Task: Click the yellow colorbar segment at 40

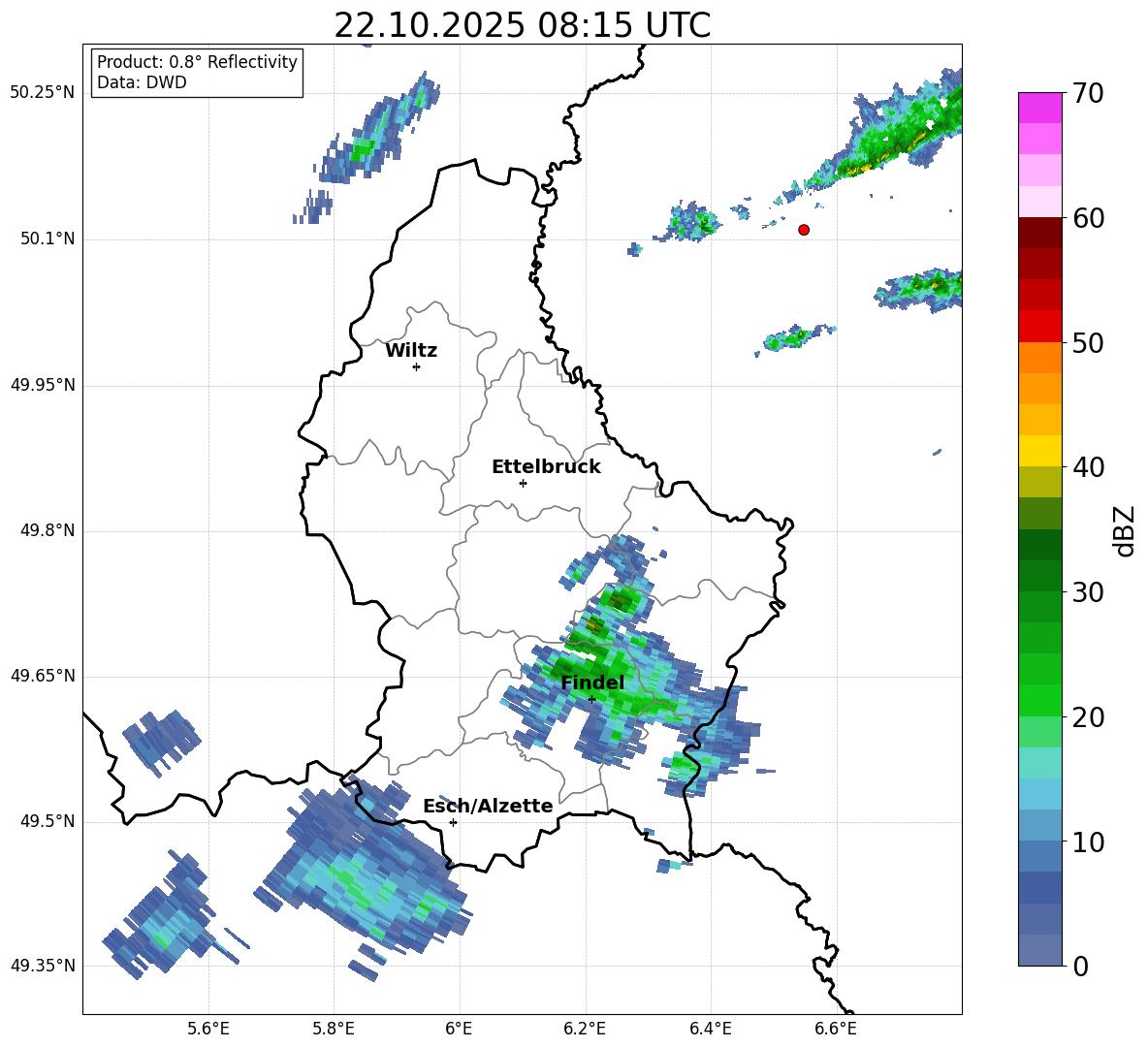Action: pos(1040,451)
